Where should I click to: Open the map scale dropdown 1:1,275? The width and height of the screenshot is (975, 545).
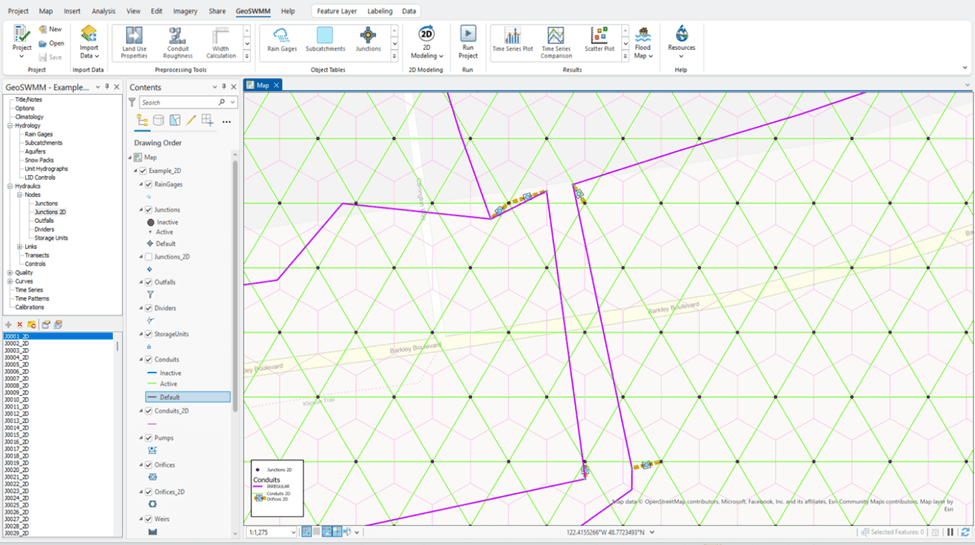pyautogui.click(x=292, y=532)
